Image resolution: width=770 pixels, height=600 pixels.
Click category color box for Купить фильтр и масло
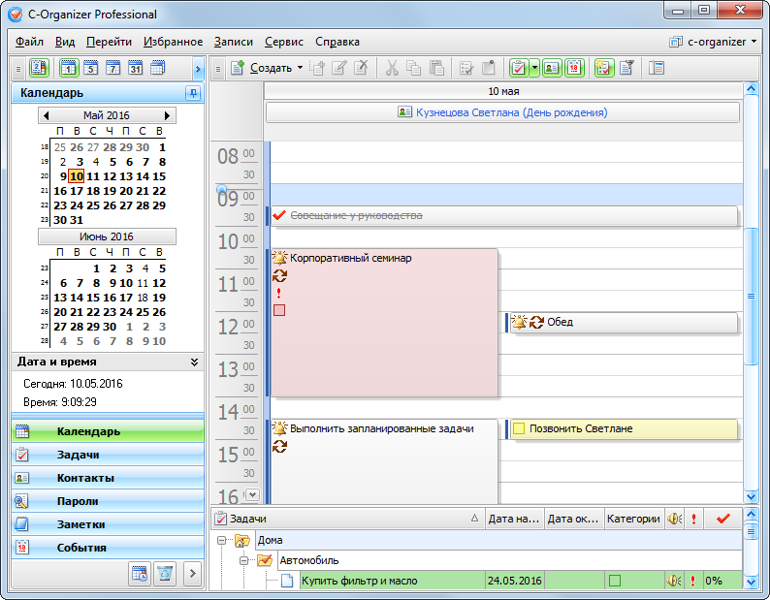(x=615, y=581)
